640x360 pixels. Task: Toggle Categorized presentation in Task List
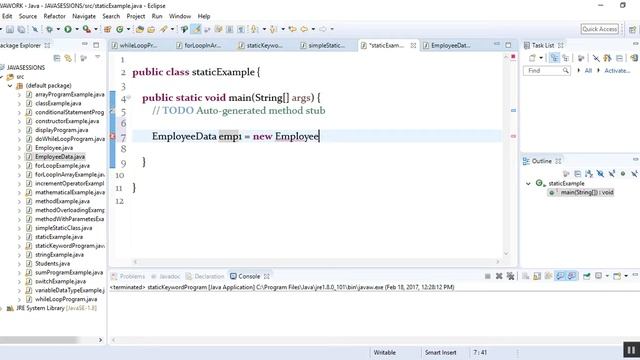pyautogui.click(x=554, y=58)
